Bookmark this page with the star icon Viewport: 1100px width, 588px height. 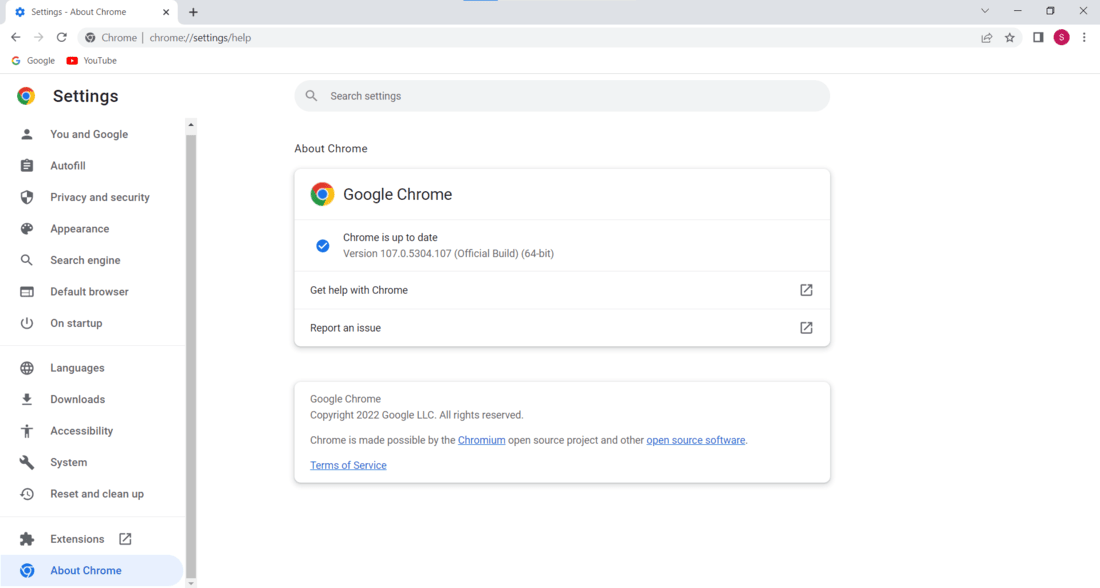1010,38
